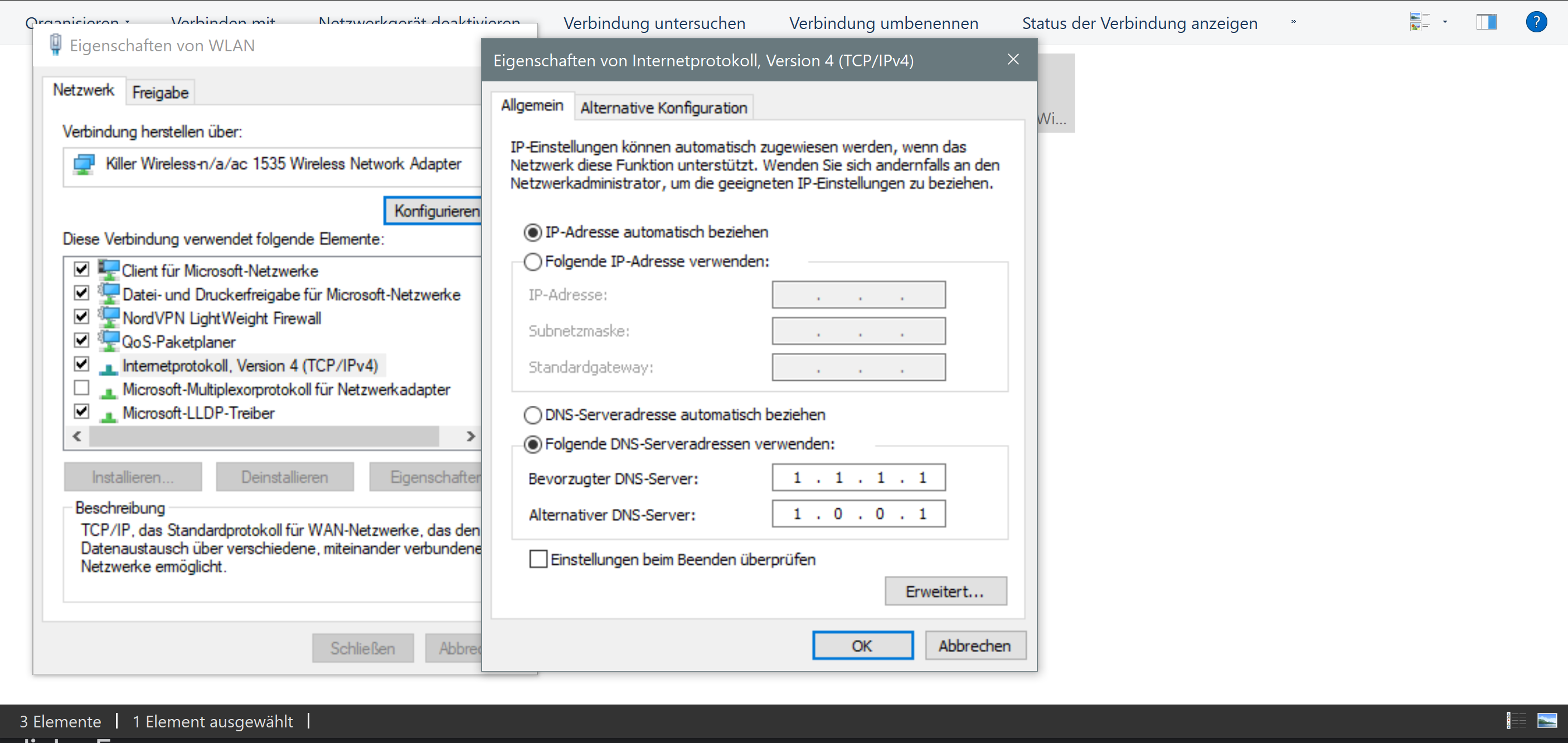Choose Folgende IP-Adresse verwenden option
The image size is (1568, 743).
(x=533, y=261)
